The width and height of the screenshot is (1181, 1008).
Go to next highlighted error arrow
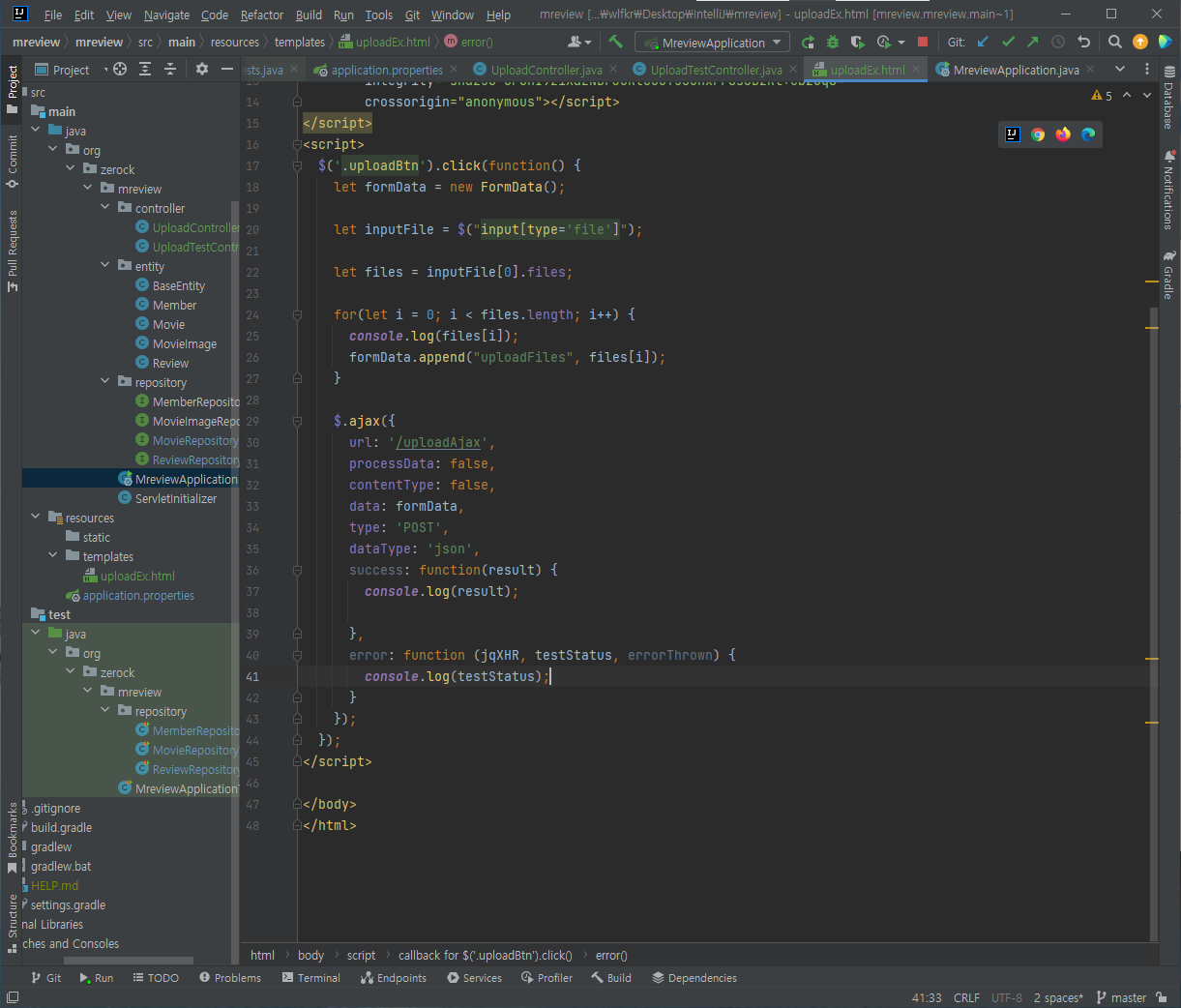click(1148, 95)
